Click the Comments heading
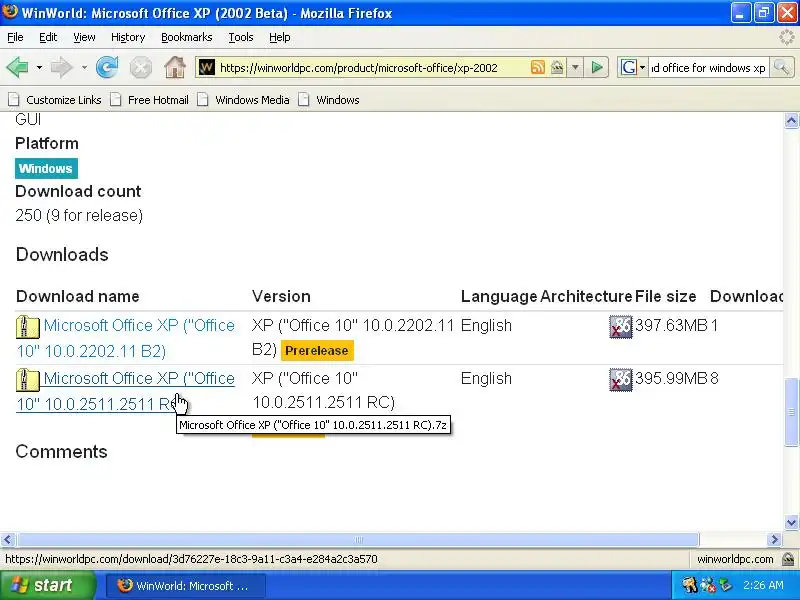800x600 pixels. point(62,452)
